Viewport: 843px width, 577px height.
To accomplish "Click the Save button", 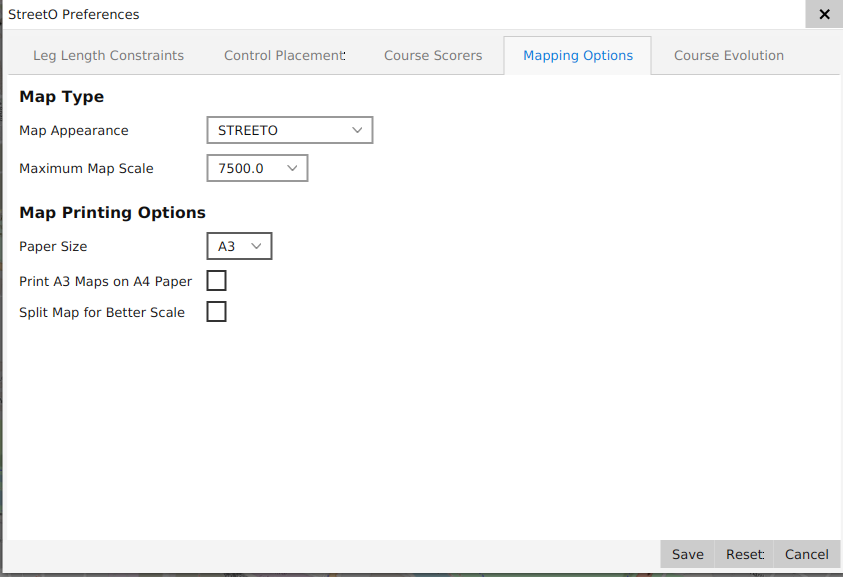I will click(x=687, y=554).
